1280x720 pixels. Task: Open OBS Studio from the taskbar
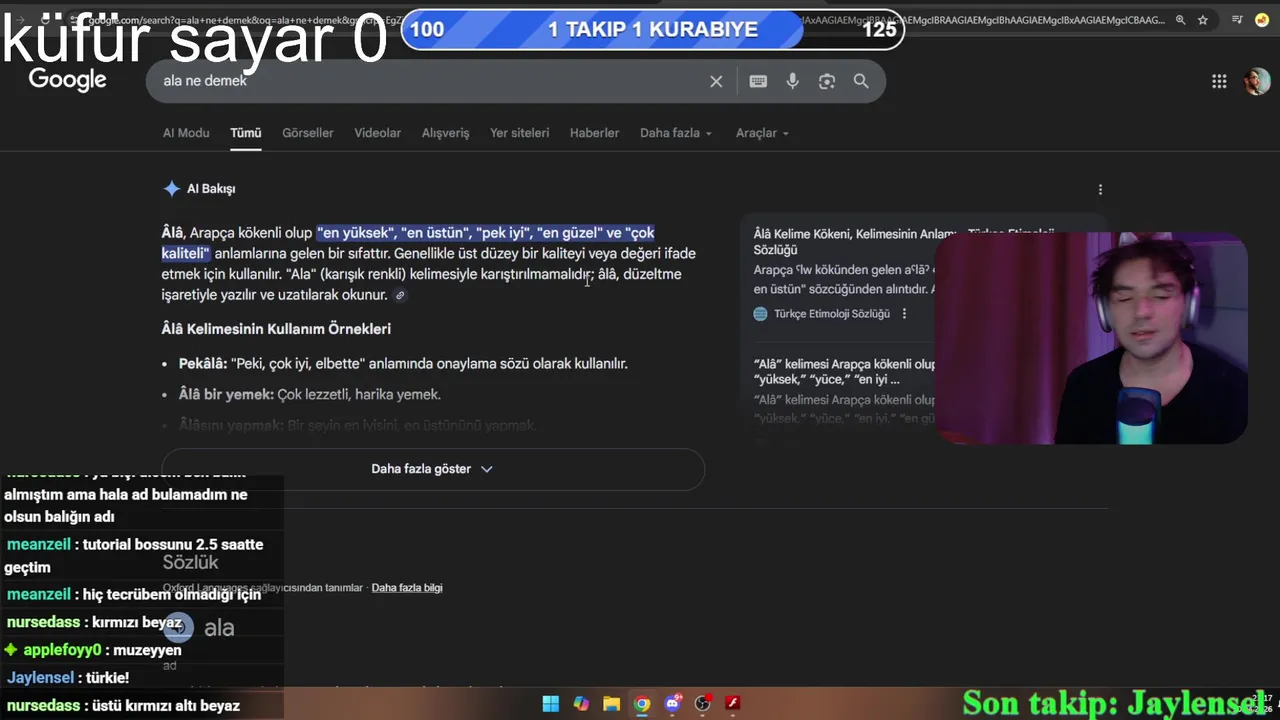tap(703, 704)
